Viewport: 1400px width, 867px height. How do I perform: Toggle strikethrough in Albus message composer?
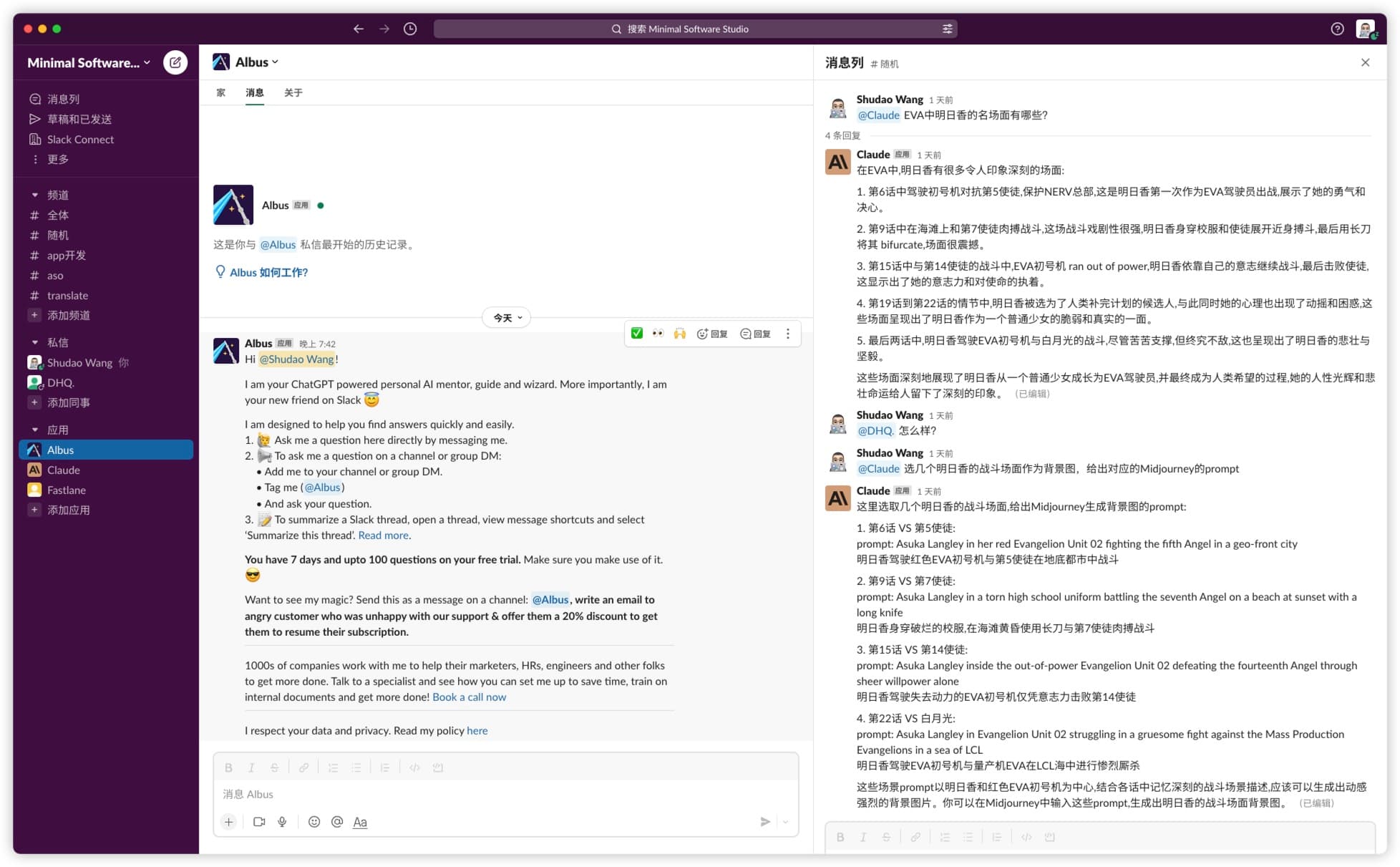pos(274,767)
